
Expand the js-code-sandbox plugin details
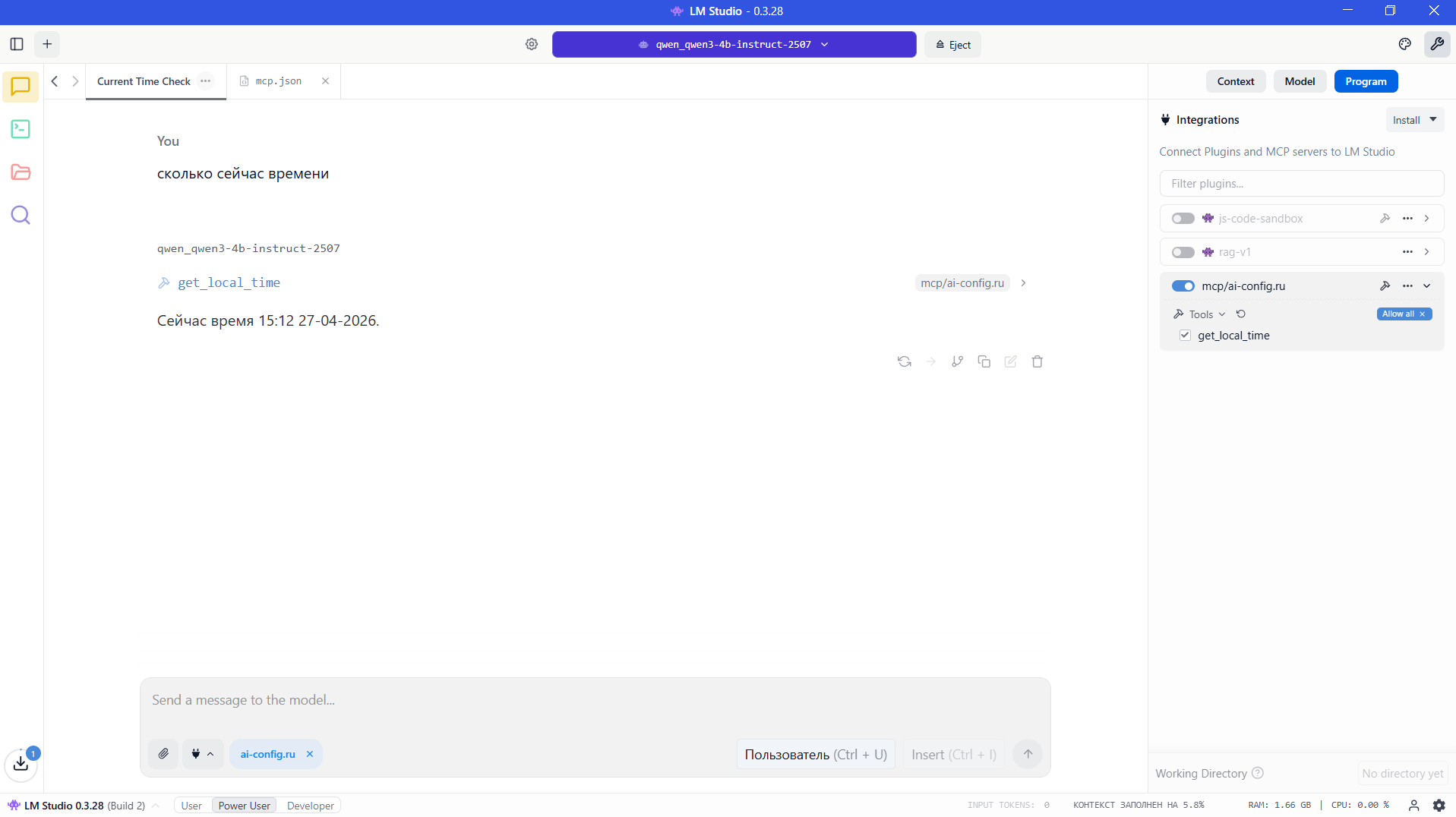click(1427, 219)
